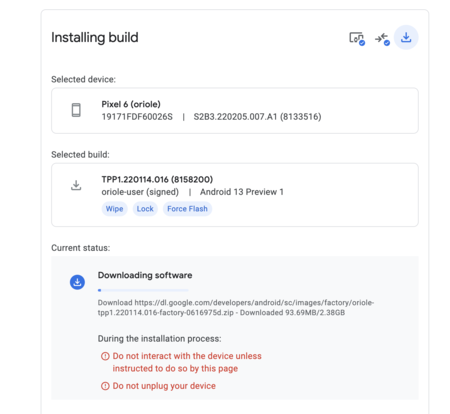Click the download icon beside TPP1 build
The width and height of the screenshot is (450, 414).
click(76, 185)
